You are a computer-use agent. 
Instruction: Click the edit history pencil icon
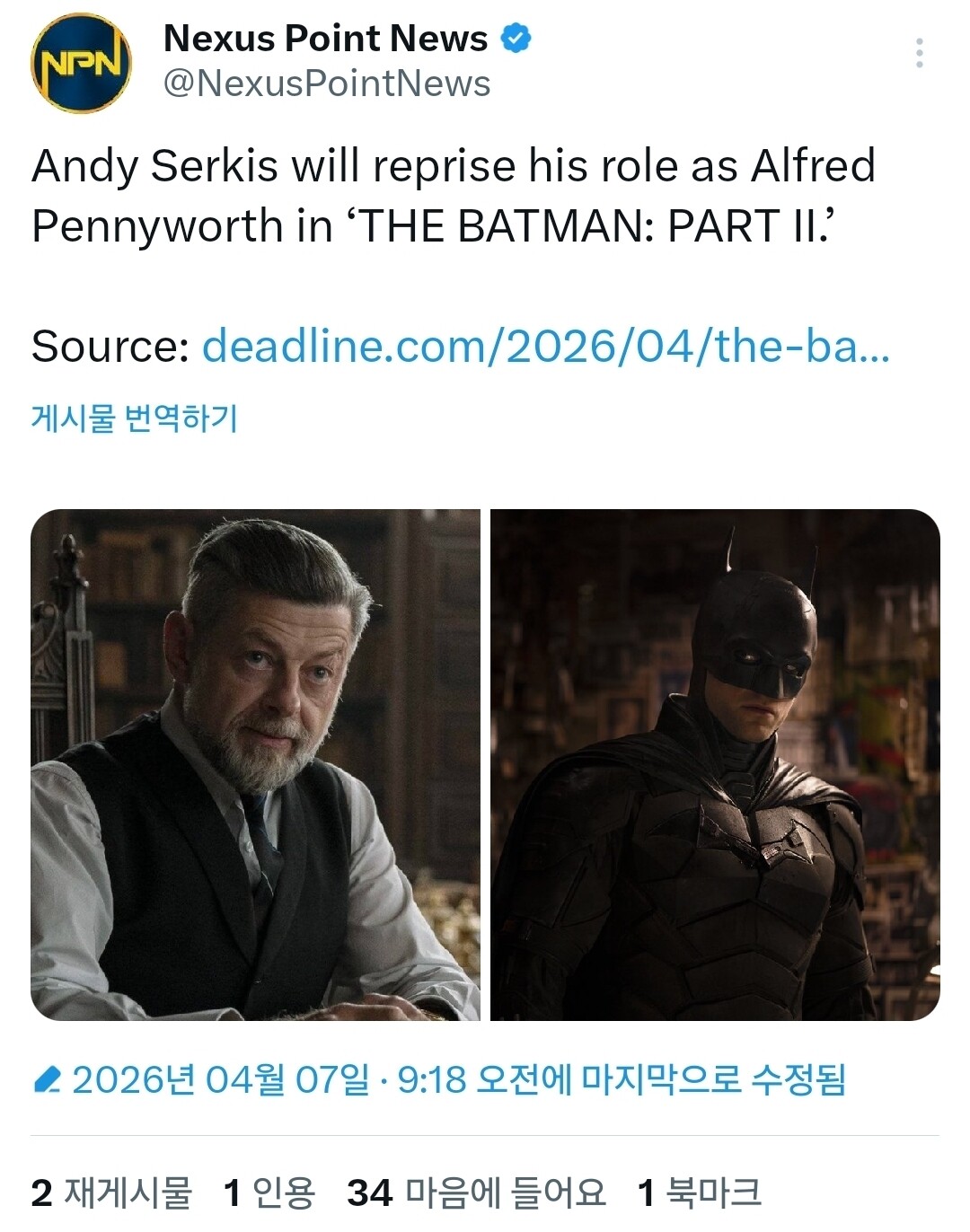point(46,1079)
